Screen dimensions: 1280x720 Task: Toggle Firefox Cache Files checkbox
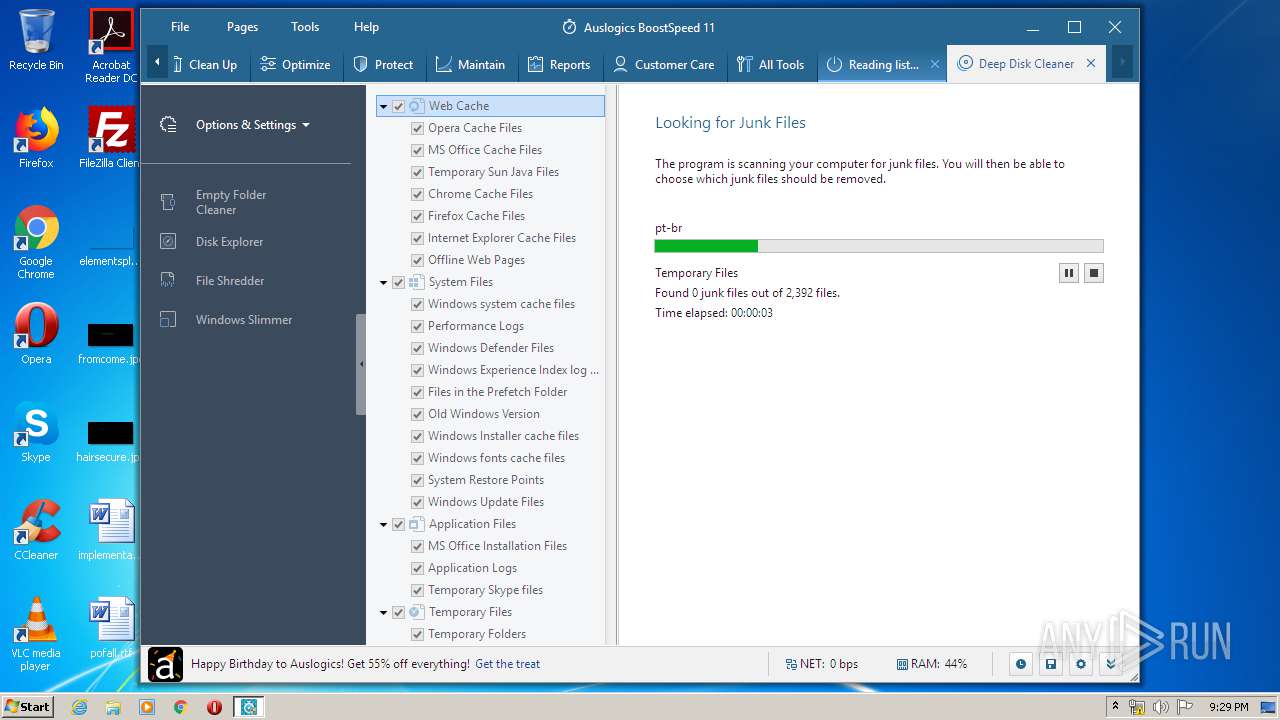(x=418, y=216)
